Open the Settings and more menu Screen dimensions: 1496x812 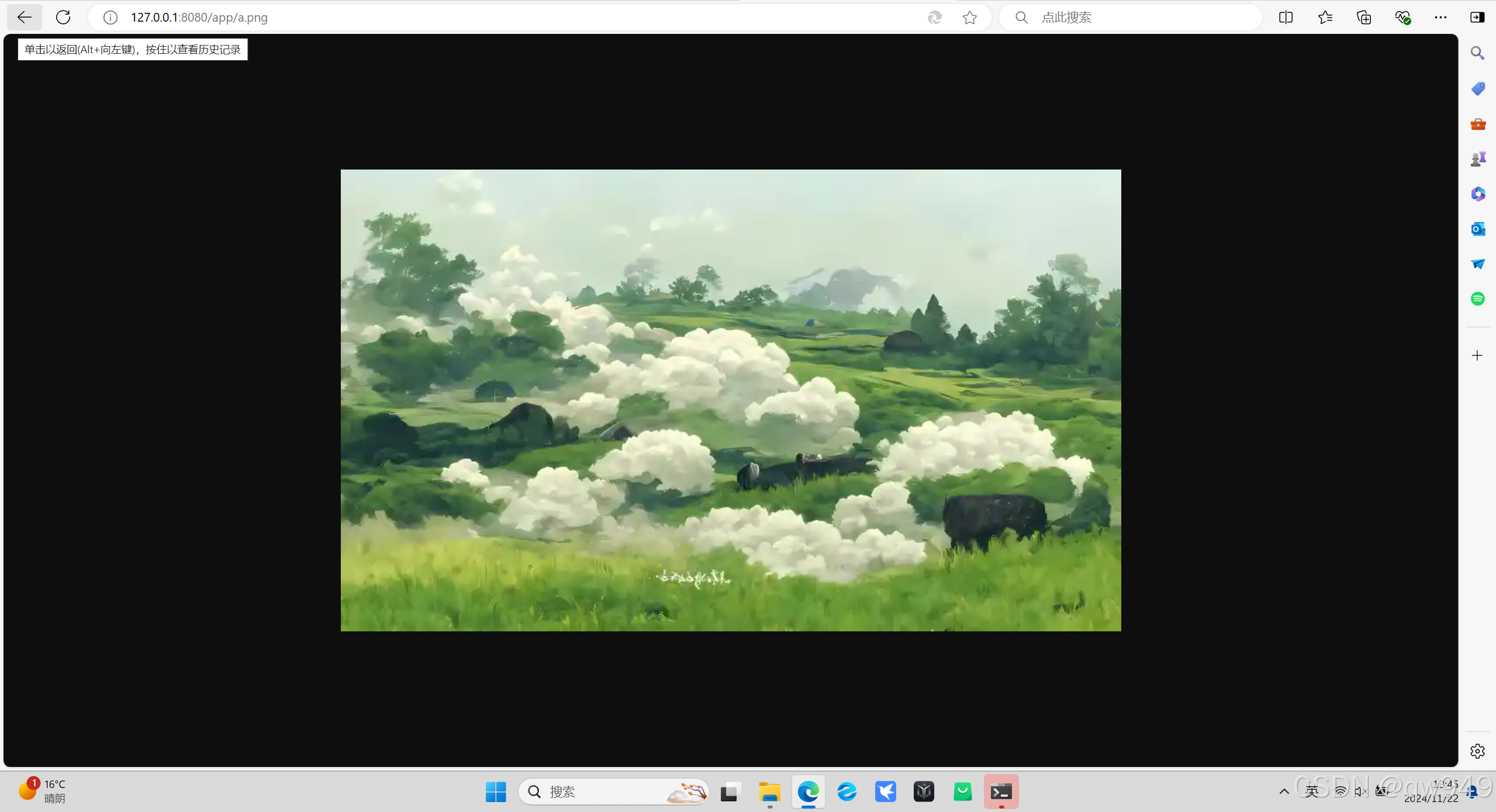(1440, 18)
